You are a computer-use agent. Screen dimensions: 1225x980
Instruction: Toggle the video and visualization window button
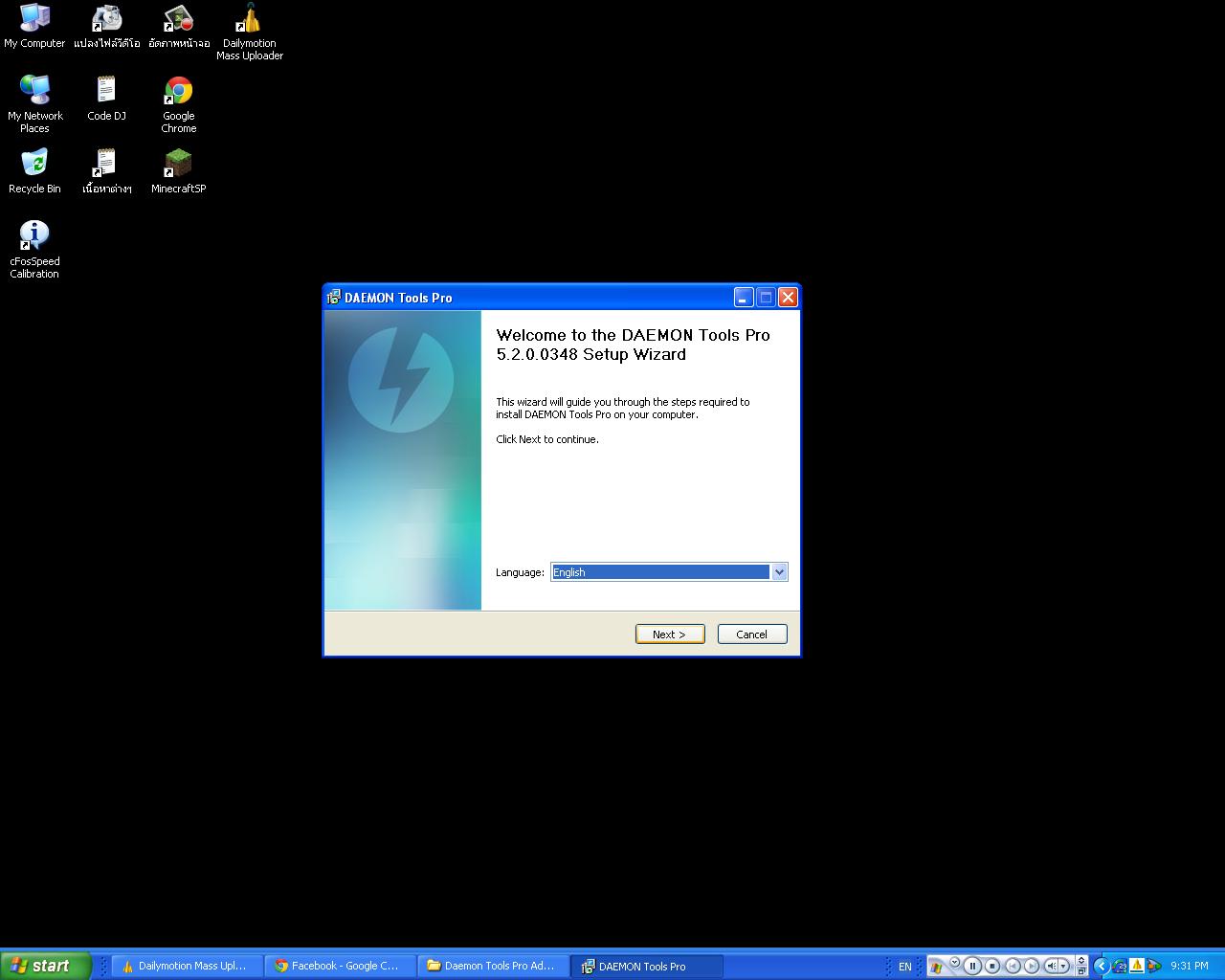[1081, 960]
